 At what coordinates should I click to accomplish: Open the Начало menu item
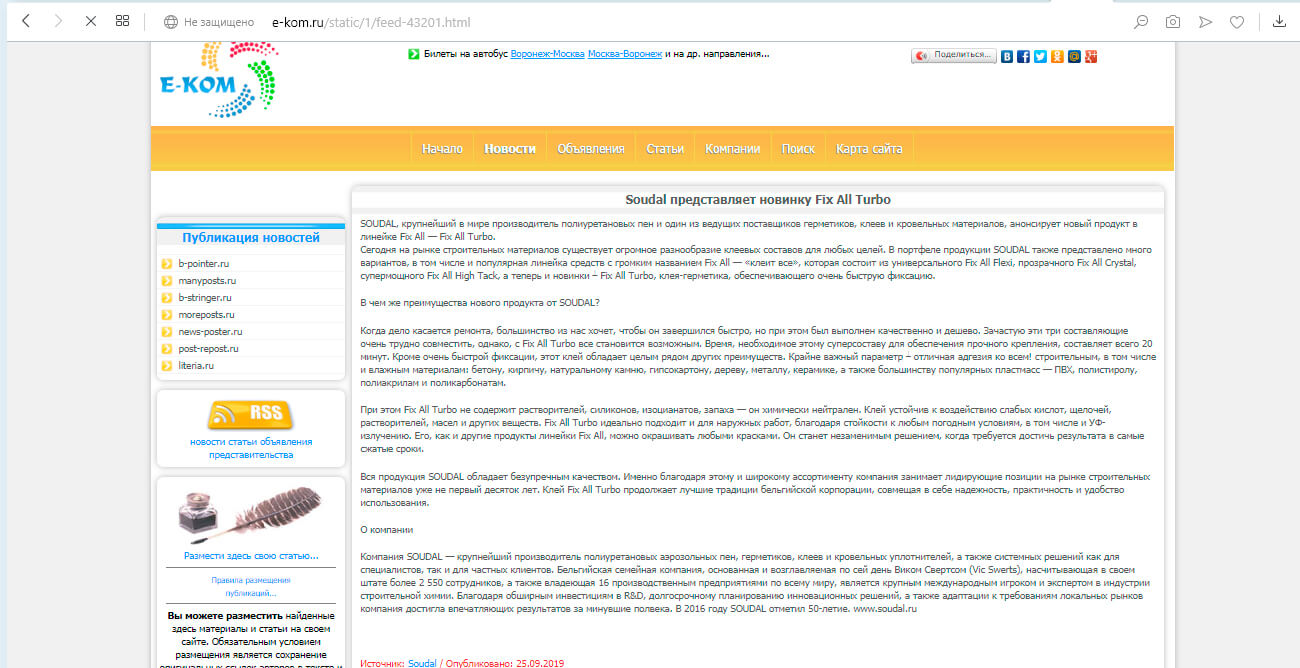442,149
